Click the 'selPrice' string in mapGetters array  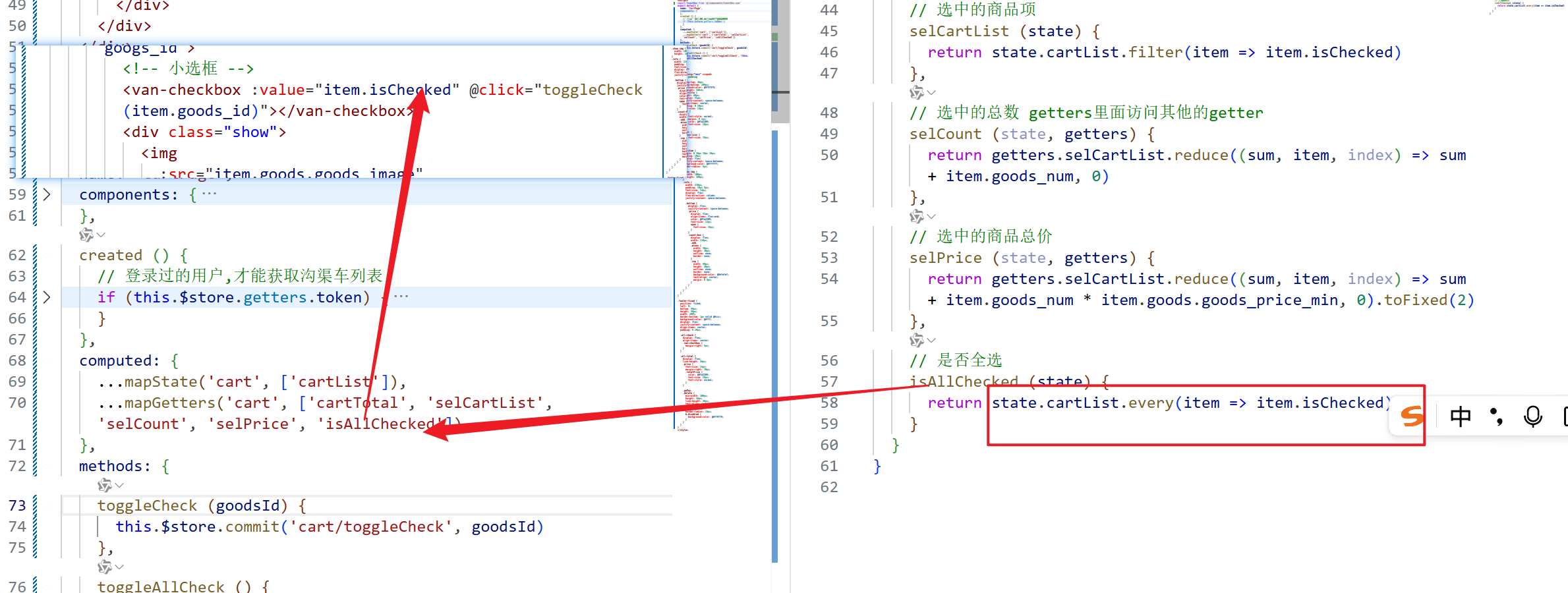252,424
